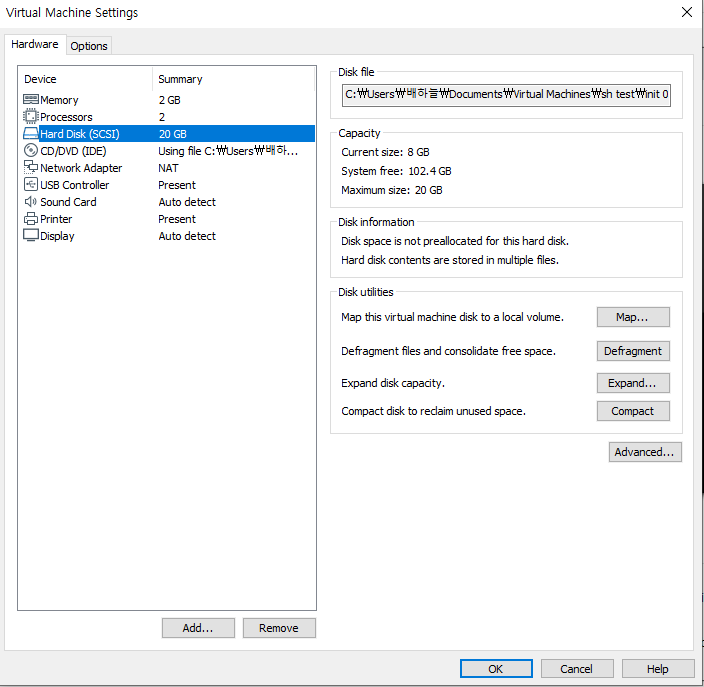Select the Display device label
Image resolution: width=704 pixels, height=687 pixels.
(57, 236)
